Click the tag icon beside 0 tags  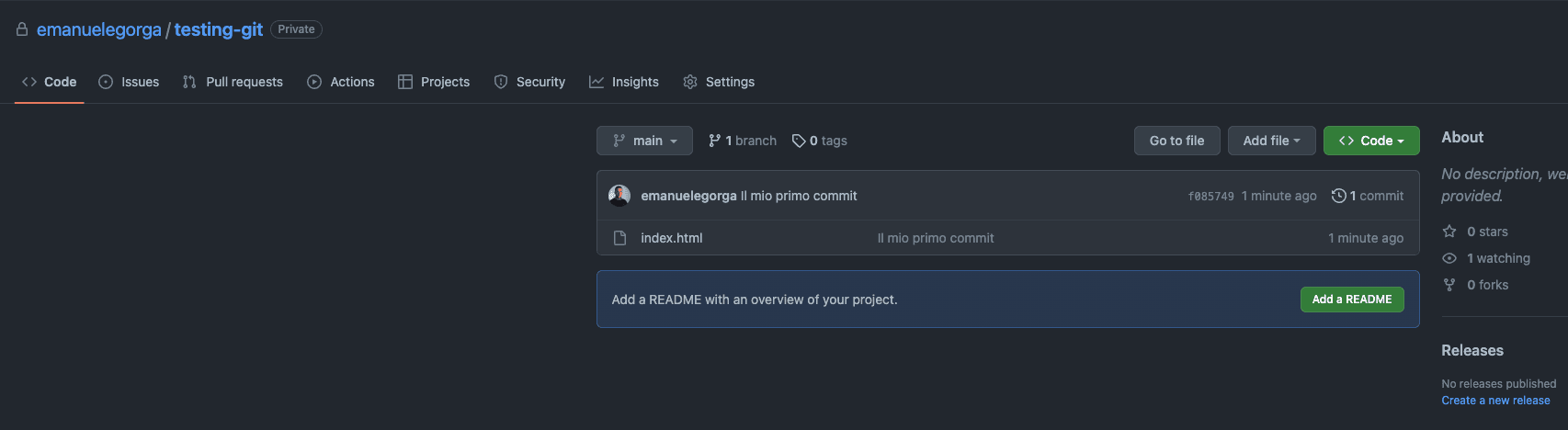799,141
